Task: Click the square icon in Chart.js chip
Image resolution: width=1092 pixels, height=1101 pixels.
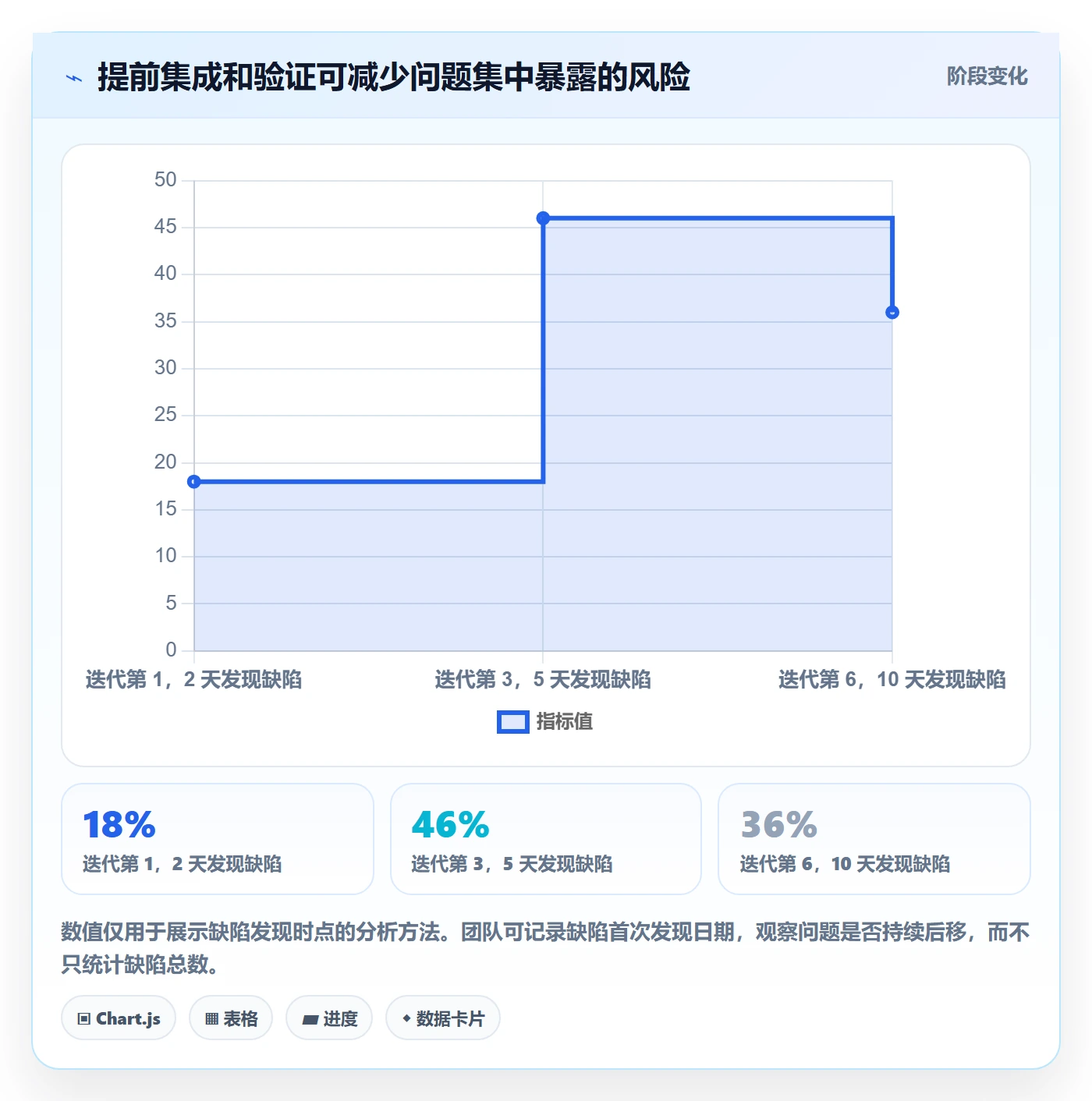Action: [x=84, y=1019]
